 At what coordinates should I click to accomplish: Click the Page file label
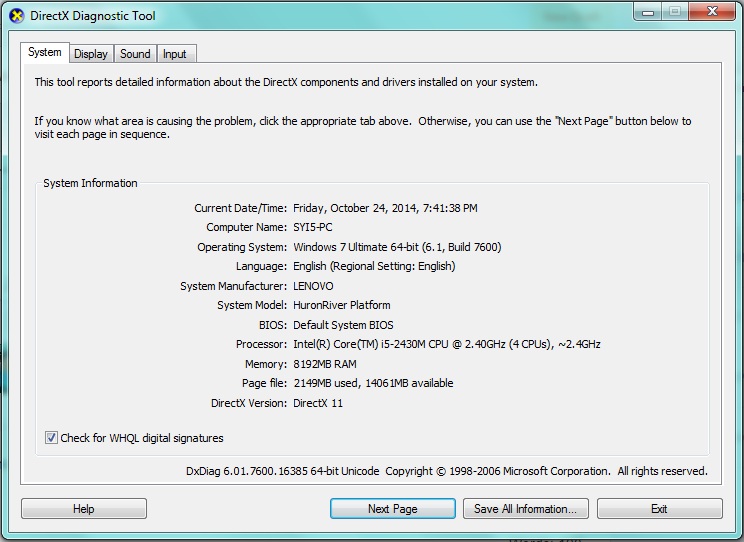(x=264, y=383)
